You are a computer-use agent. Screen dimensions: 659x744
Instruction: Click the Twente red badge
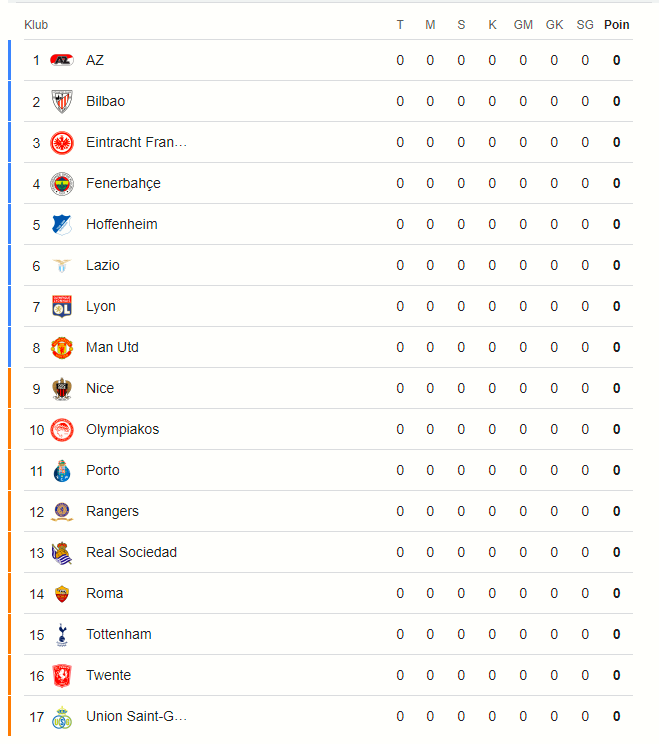tap(62, 676)
